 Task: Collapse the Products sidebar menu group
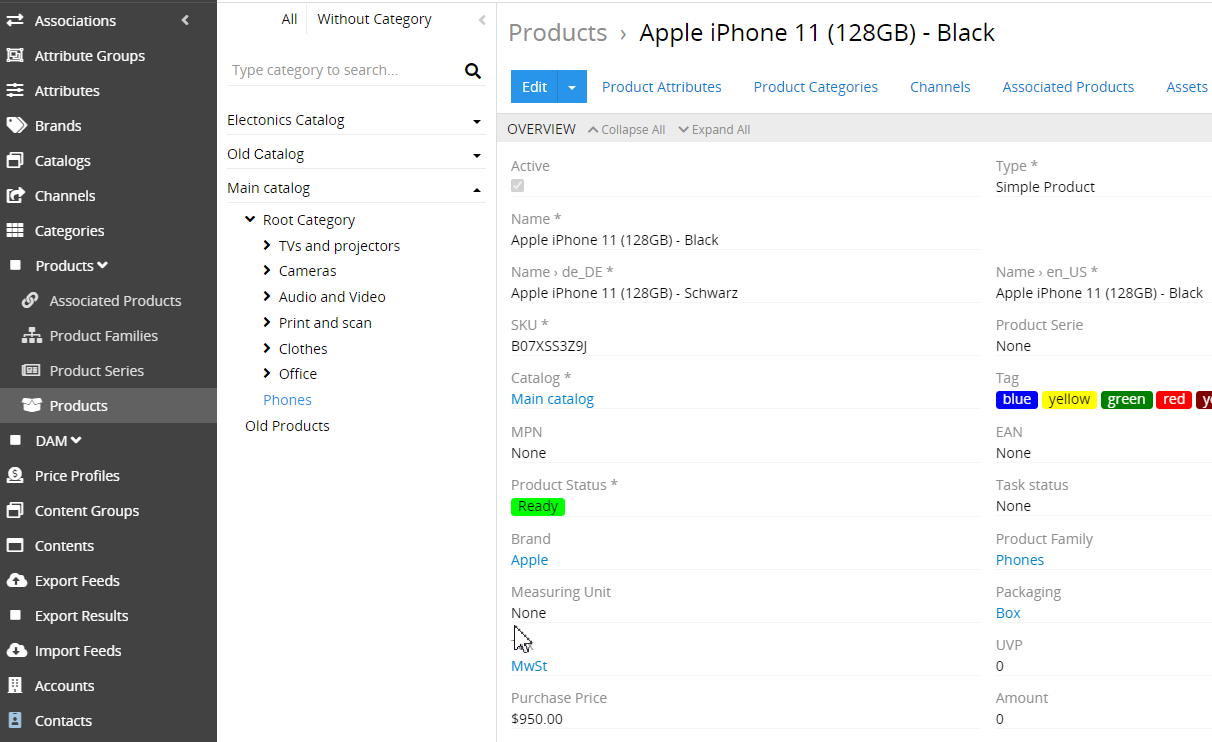point(103,265)
